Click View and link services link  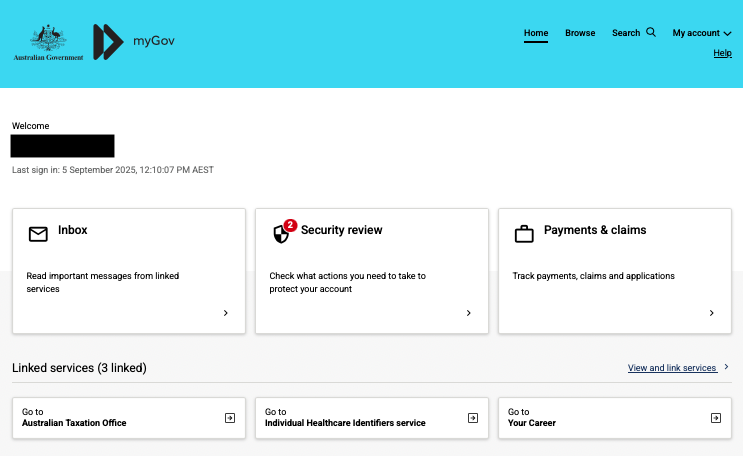point(672,368)
